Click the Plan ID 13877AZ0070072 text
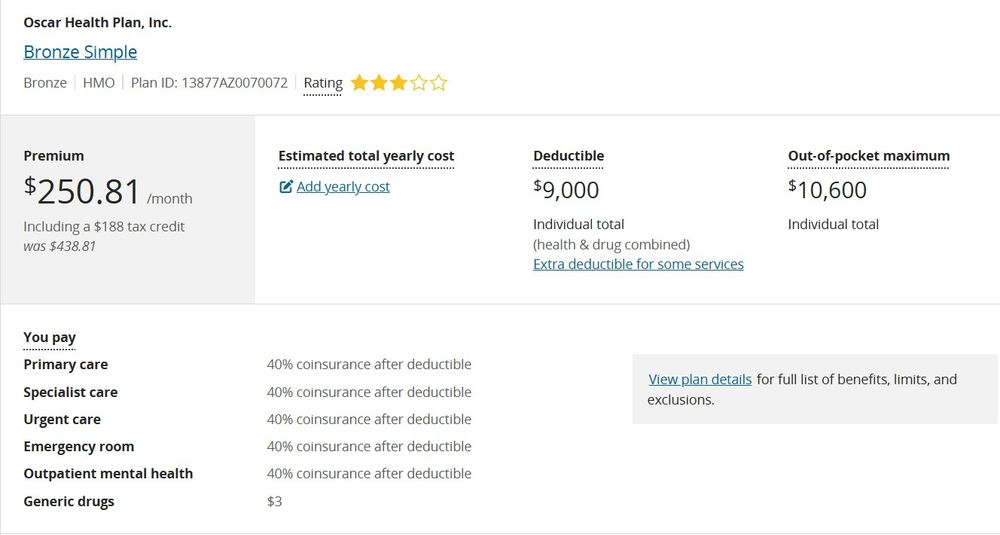 click(209, 83)
